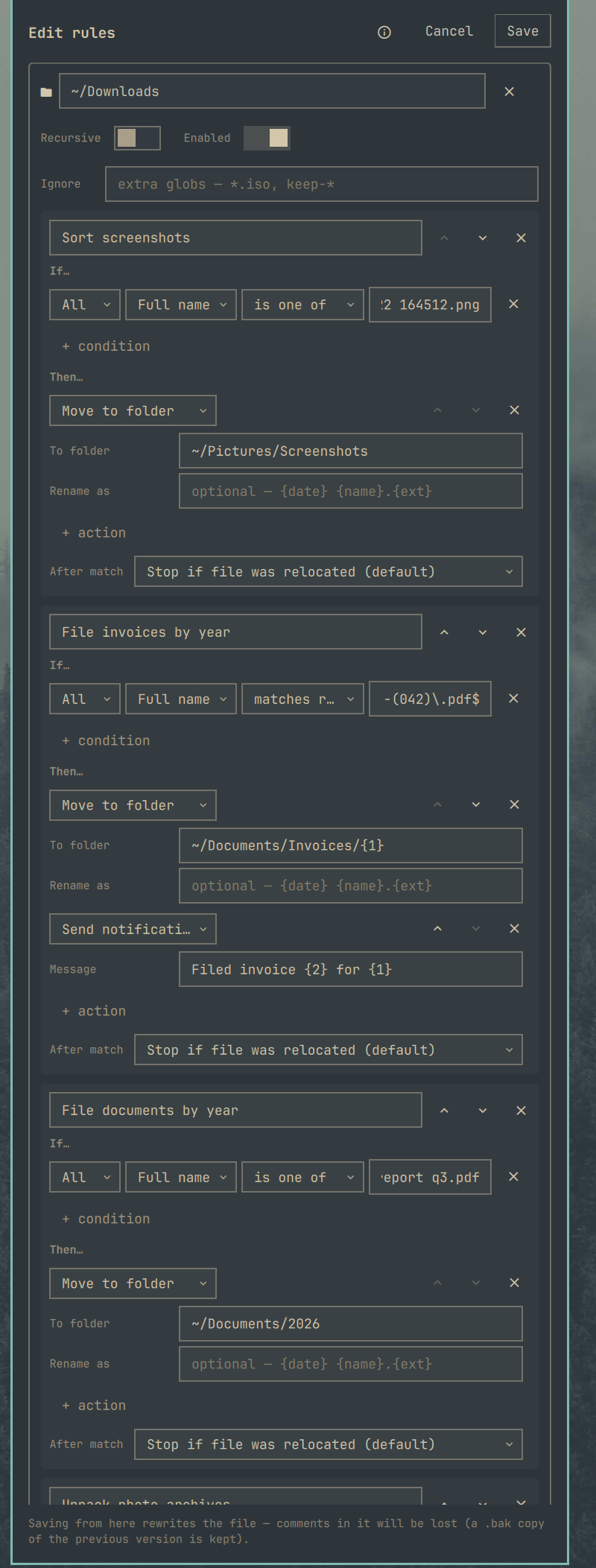Add a condition to File invoices by year

pos(106,740)
